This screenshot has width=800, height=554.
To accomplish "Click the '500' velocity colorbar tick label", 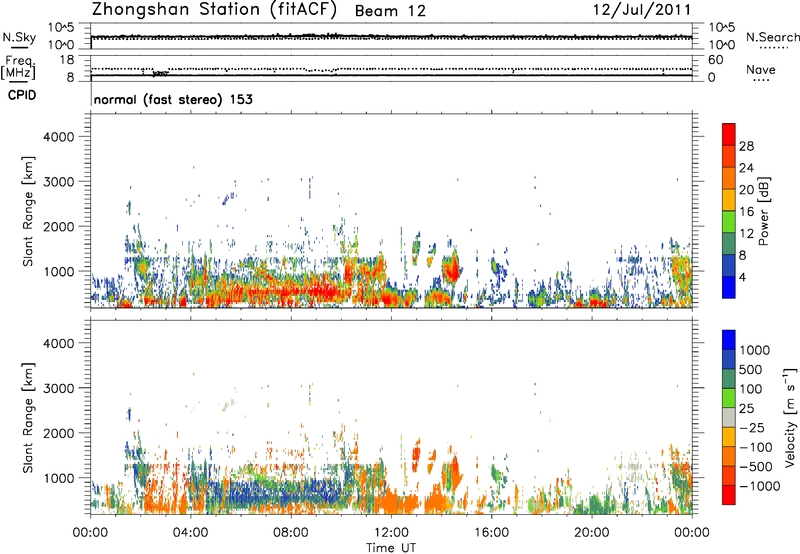I will pyautogui.click(x=751, y=369).
